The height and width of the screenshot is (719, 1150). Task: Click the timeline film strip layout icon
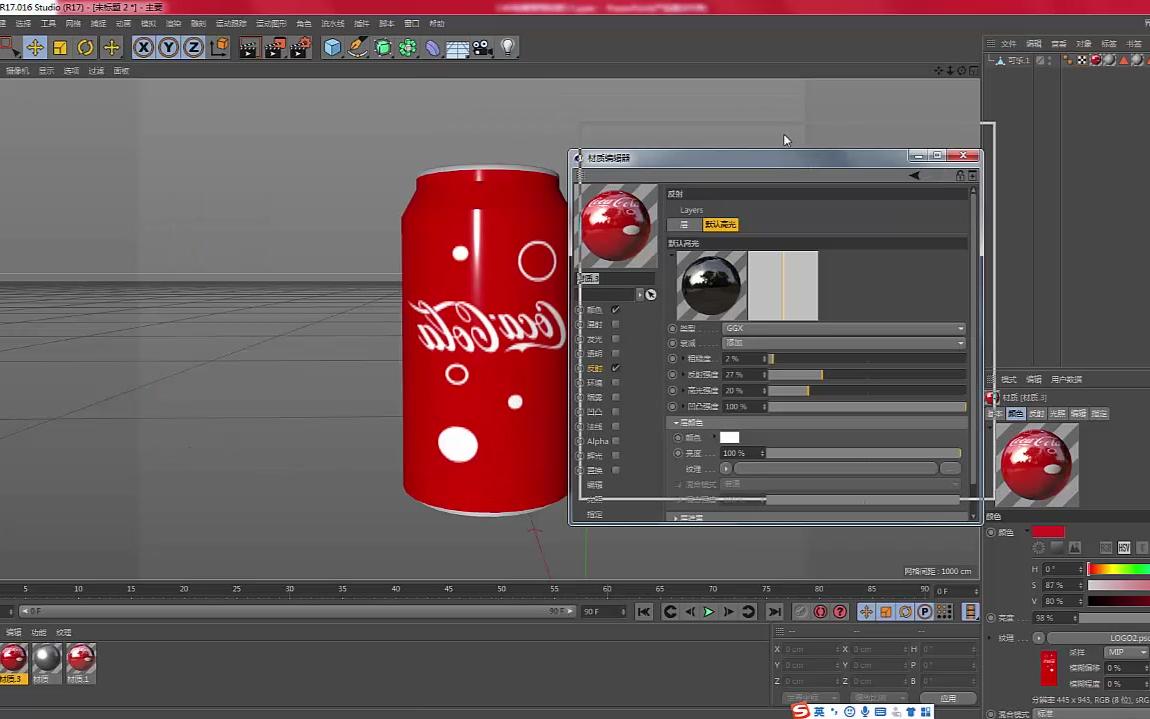pos(970,612)
